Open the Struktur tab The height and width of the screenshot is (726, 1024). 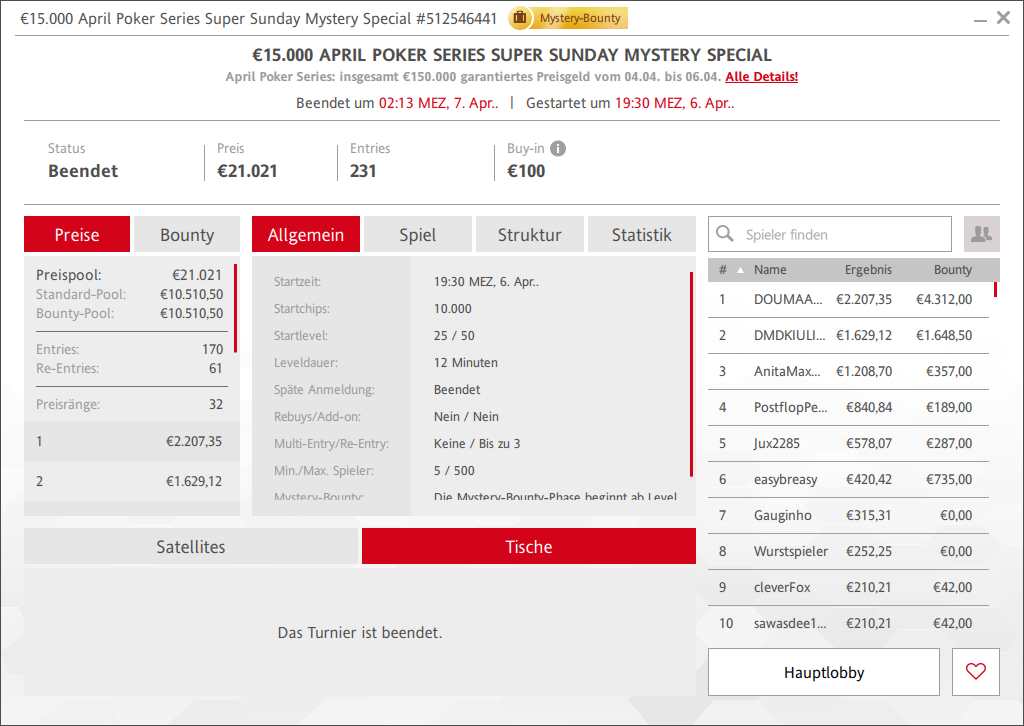pos(530,234)
